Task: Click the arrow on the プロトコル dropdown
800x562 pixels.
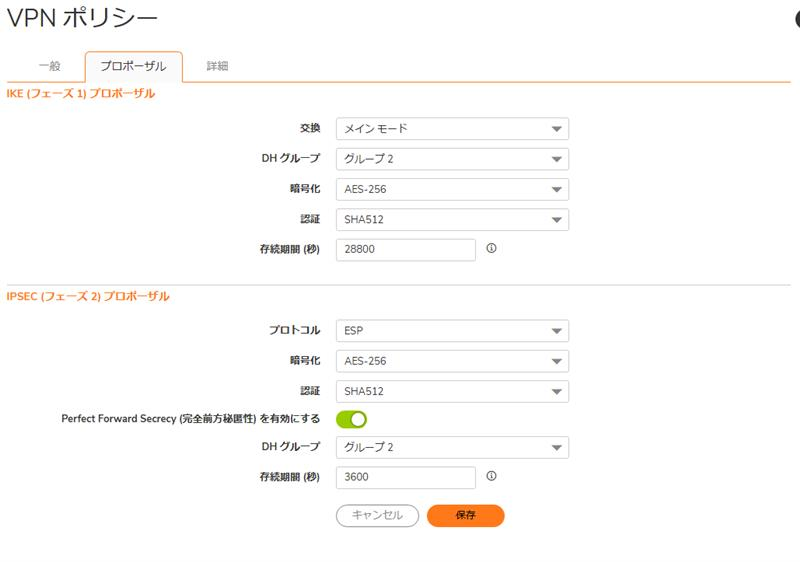Action: [557, 331]
